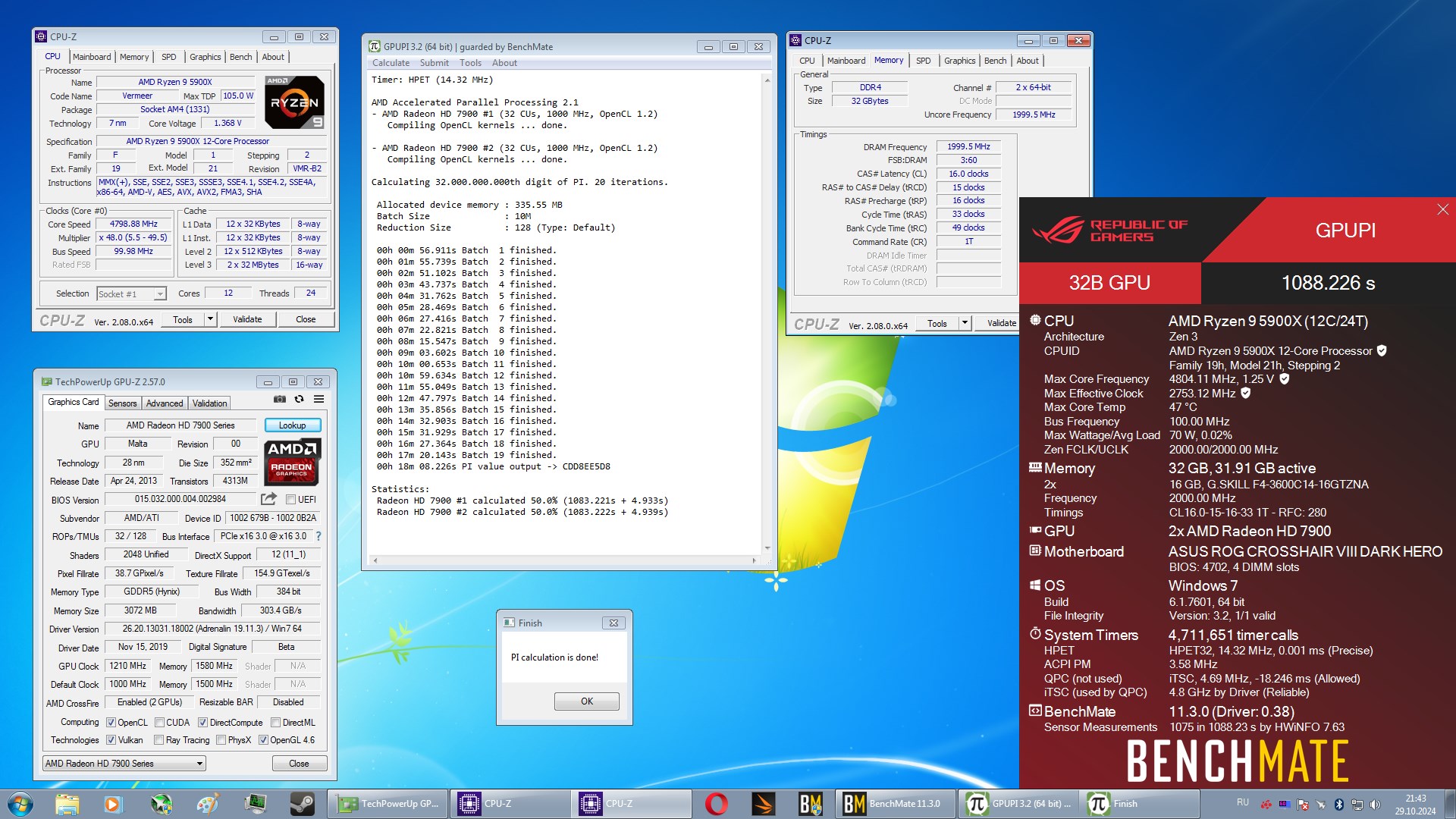1456x819 pixels.
Task: Toggle the PhysX checkbox
Action: [221, 740]
